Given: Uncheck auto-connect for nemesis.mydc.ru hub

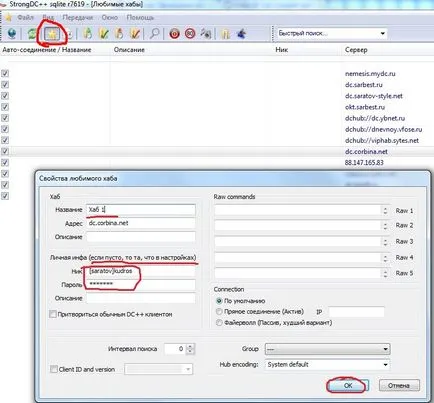Looking at the screenshot, I should click(x=5, y=73).
